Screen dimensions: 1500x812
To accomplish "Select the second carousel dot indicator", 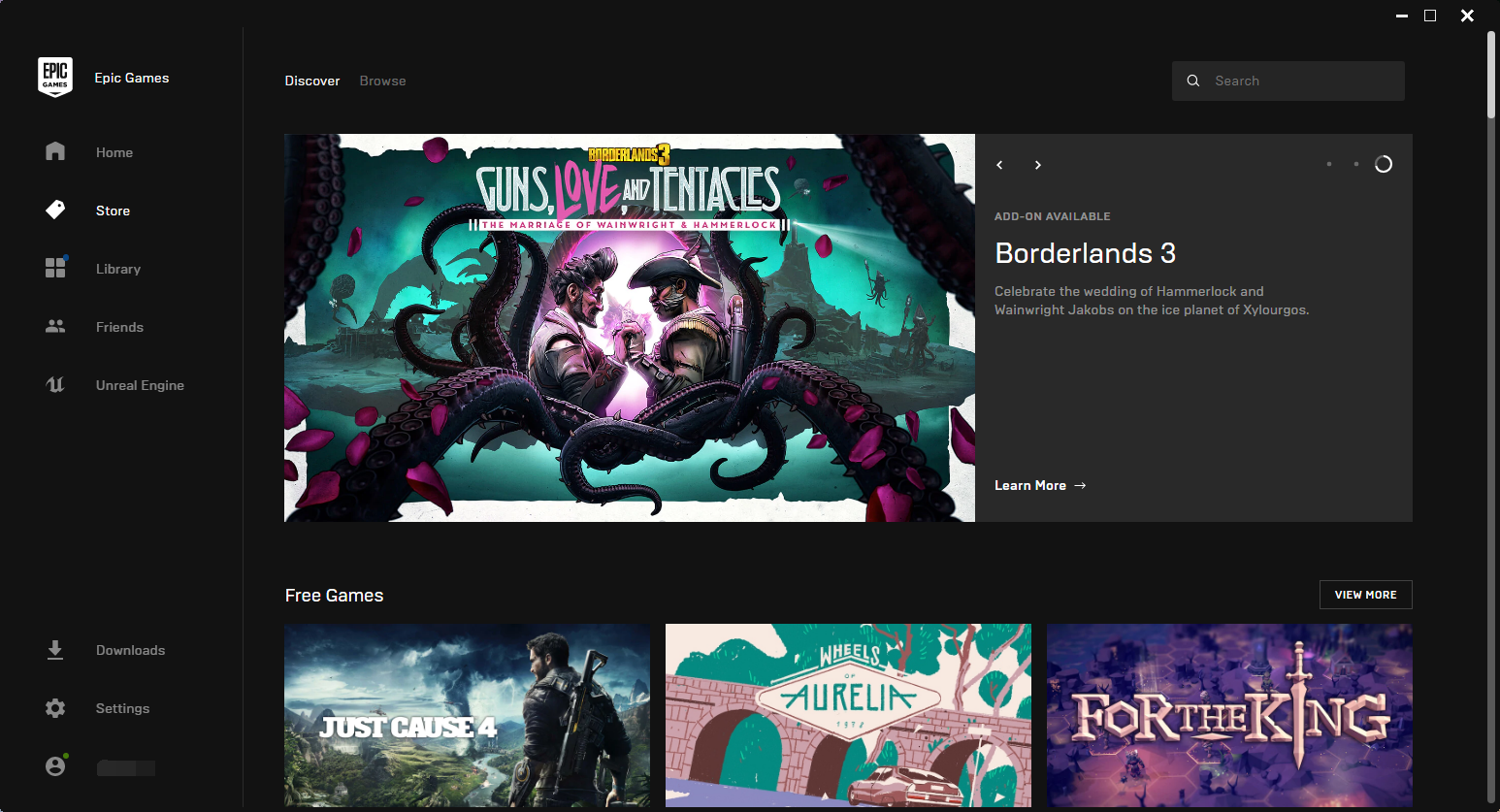I will 1355,164.
